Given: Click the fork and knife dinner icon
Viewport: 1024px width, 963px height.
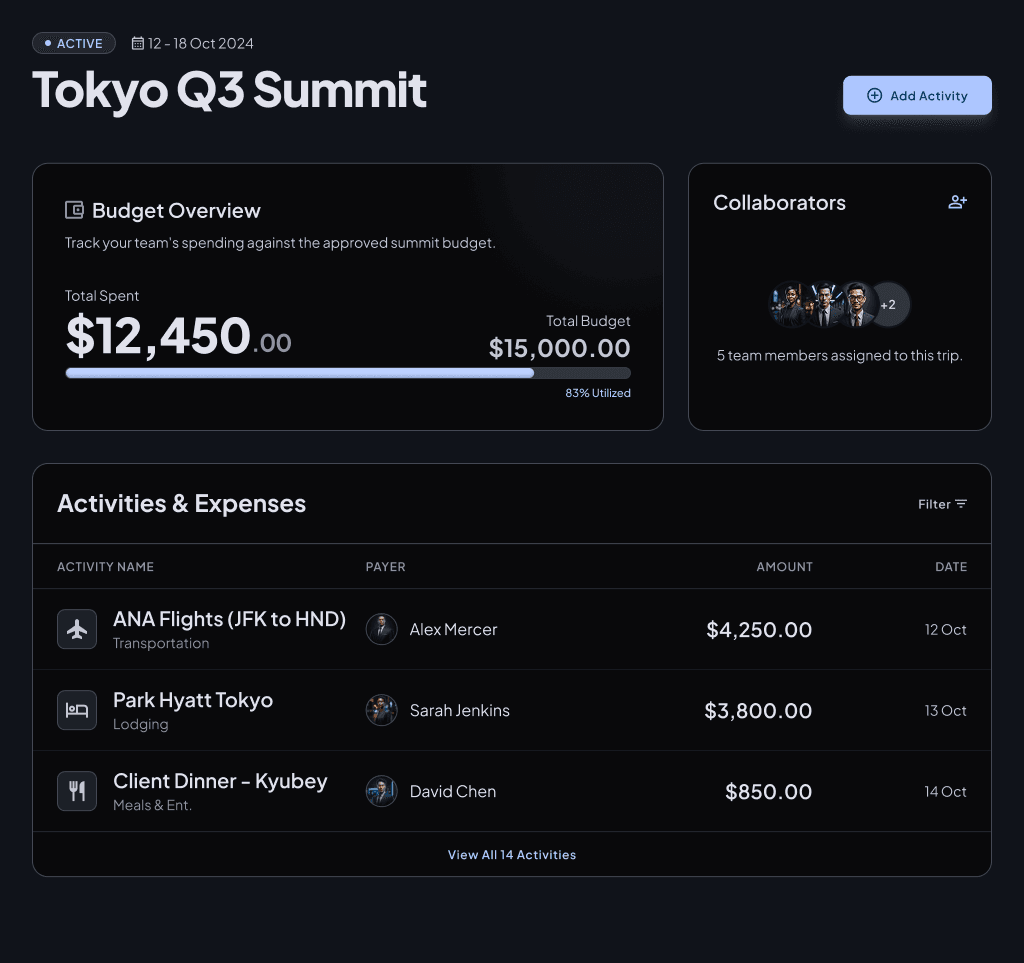Looking at the screenshot, I should [77, 791].
